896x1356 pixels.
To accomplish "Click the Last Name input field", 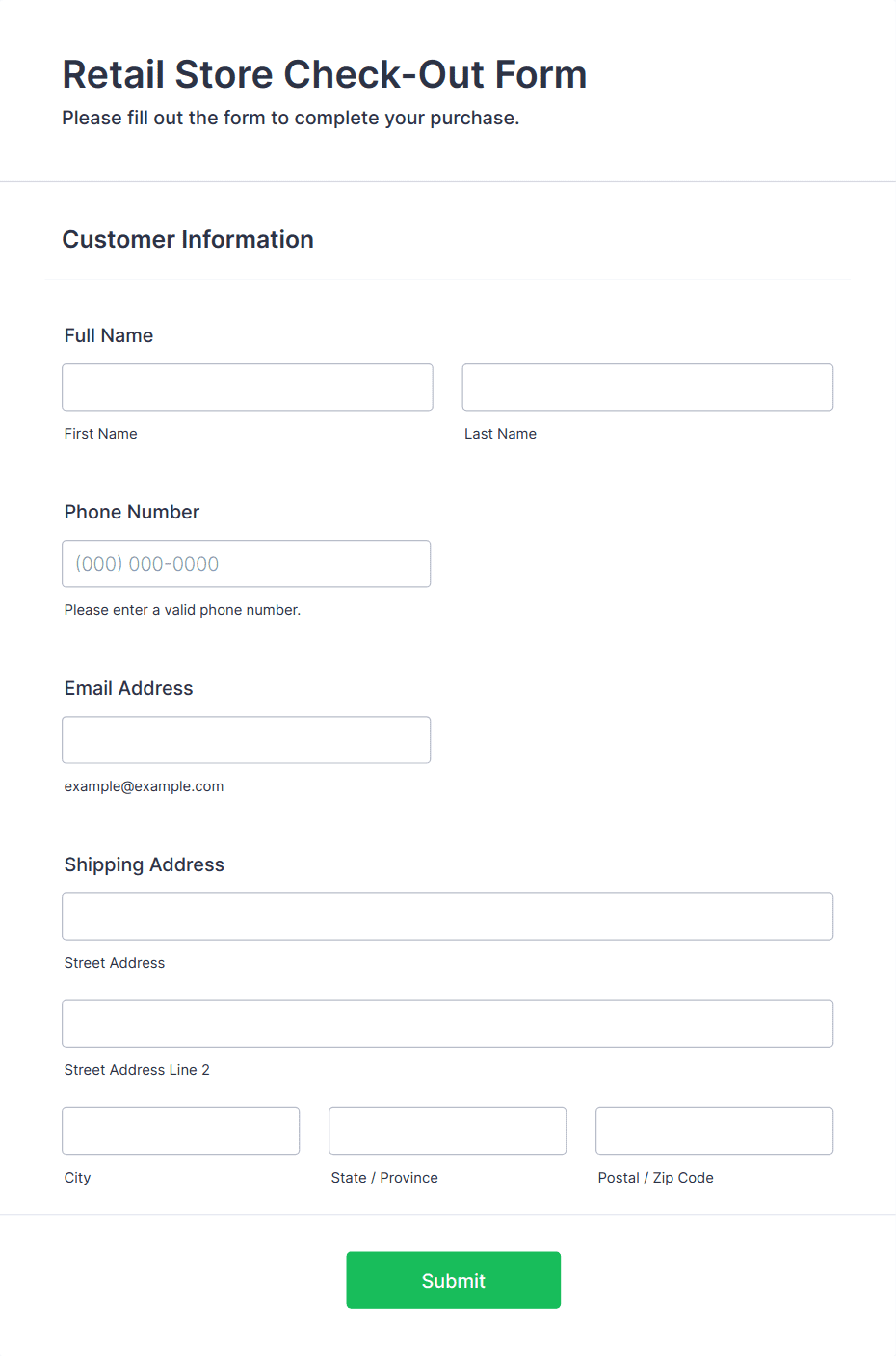I will [x=647, y=387].
